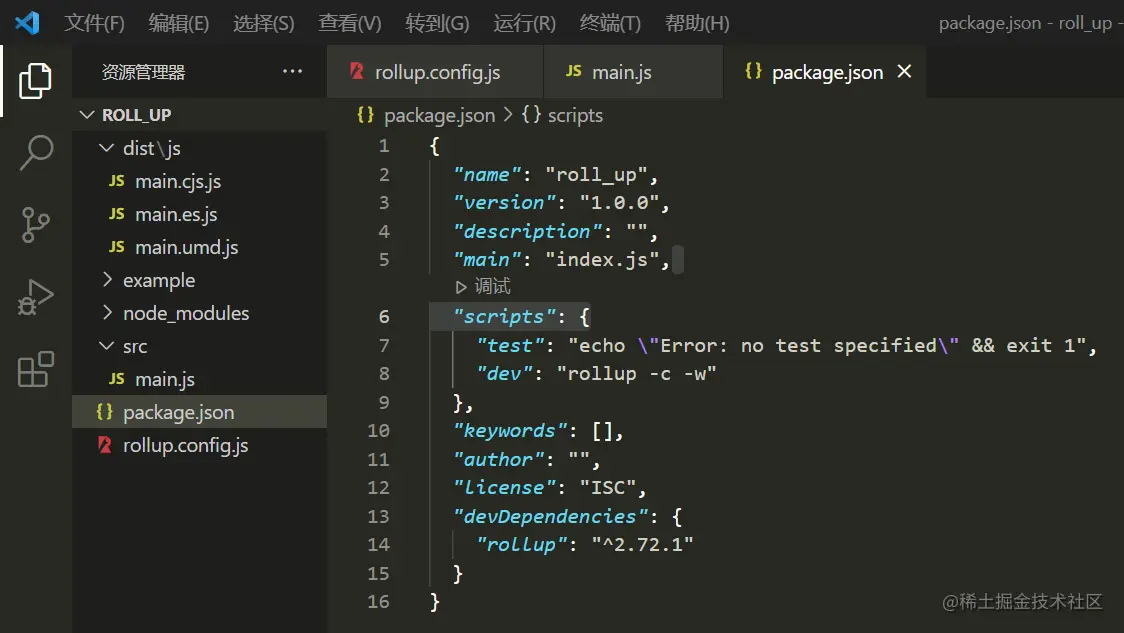Place cursor on "ISC" license value
The width and height of the screenshot is (1124, 633).
[x=608, y=488]
